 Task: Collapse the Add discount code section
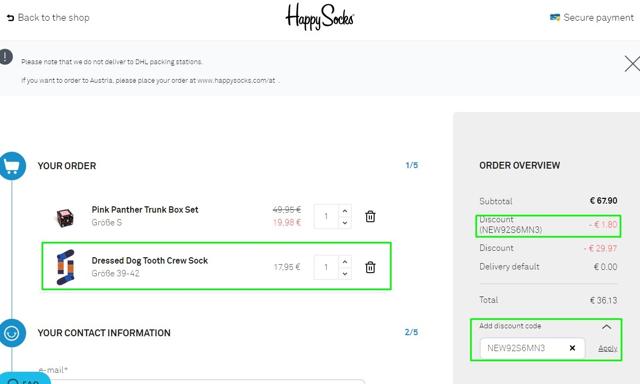click(607, 326)
